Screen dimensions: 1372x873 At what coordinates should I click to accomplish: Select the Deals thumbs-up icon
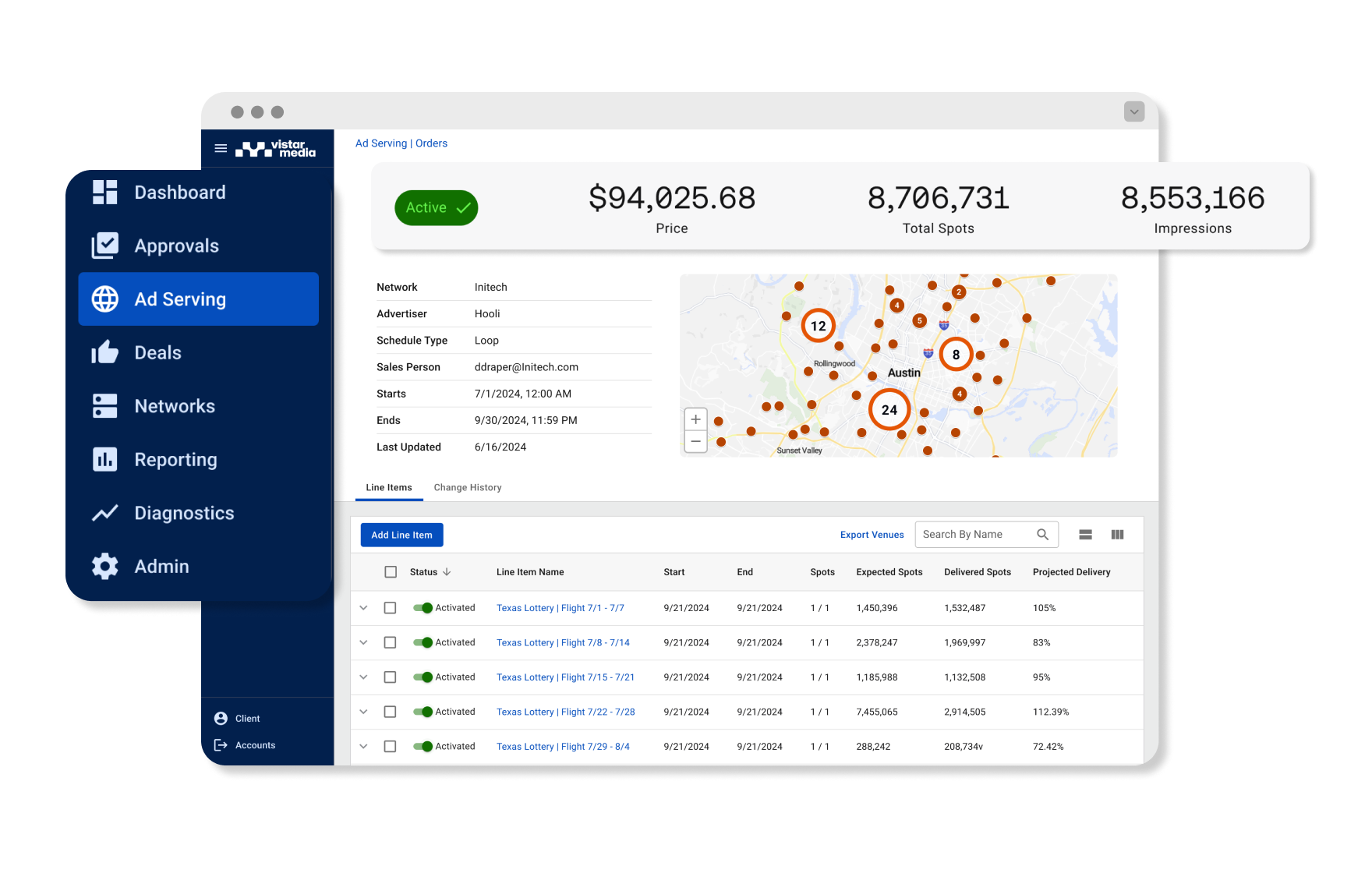tap(104, 352)
